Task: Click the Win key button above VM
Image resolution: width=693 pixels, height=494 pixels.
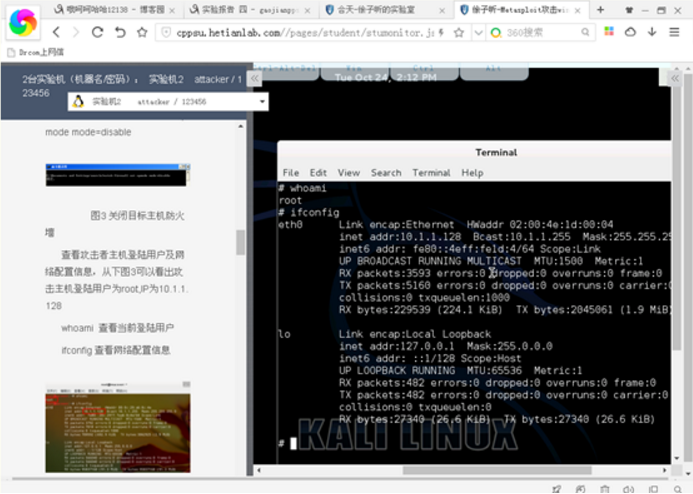Action: [x=354, y=71]
